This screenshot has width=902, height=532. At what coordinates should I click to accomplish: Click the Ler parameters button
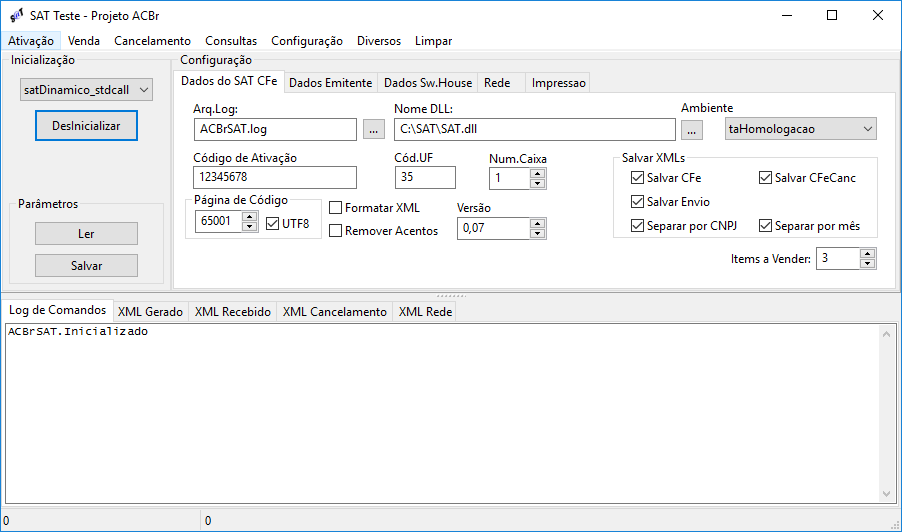pos(86,234)
